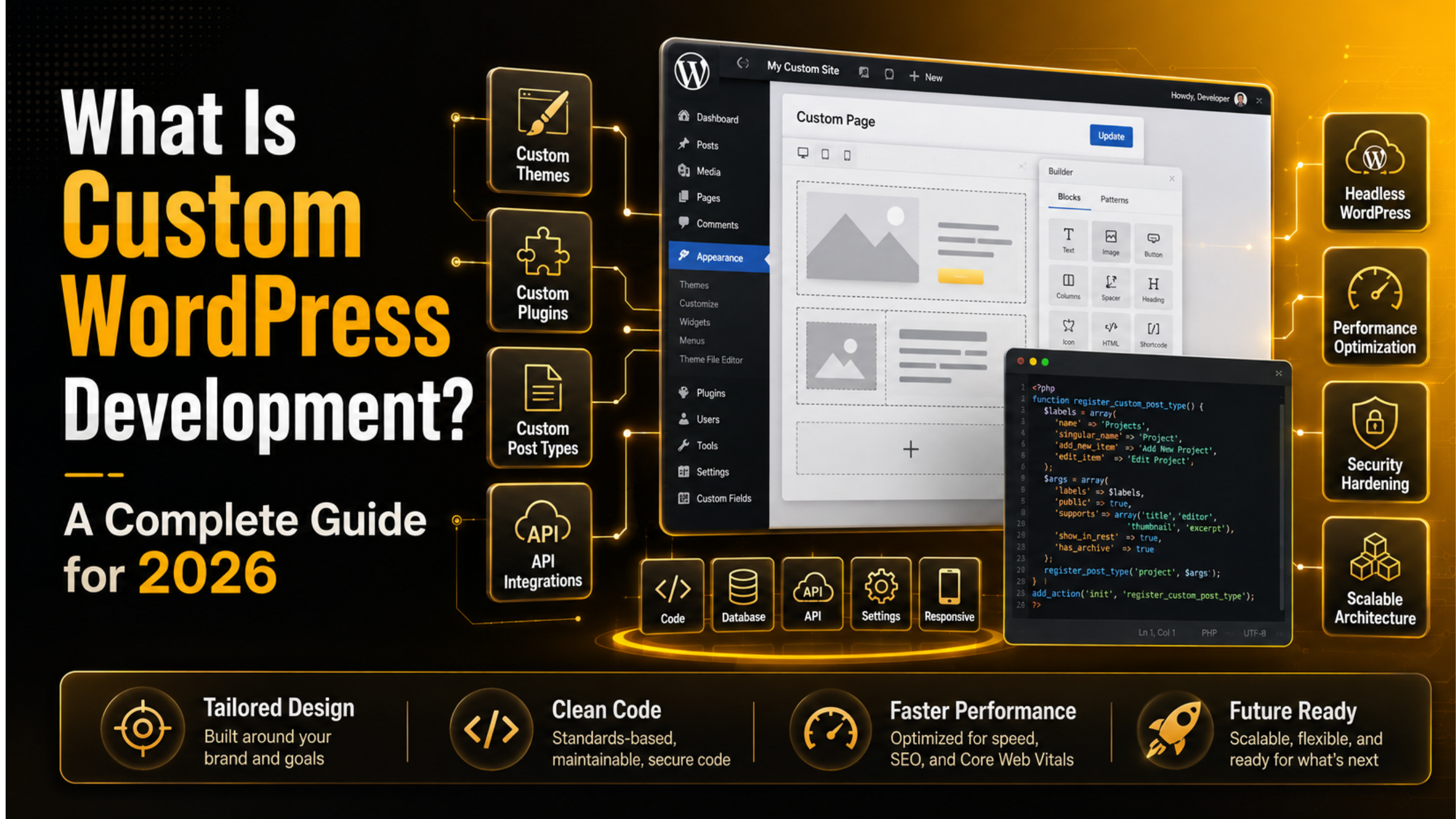Open the Dashboard menu item
1456x819 pixels.
(708, 118)
